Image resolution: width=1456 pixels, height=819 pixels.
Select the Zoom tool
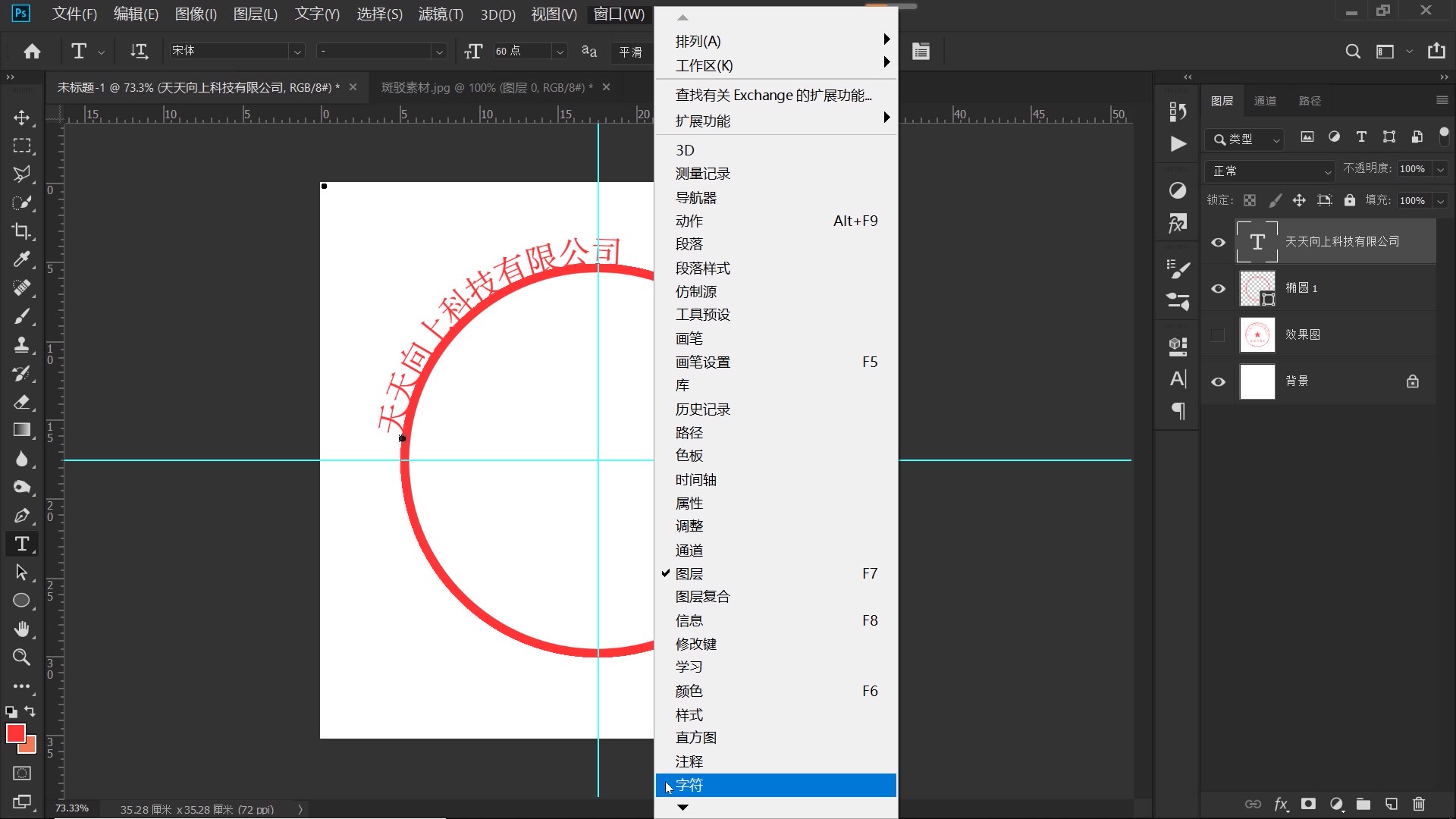click(x=22, y=658)
